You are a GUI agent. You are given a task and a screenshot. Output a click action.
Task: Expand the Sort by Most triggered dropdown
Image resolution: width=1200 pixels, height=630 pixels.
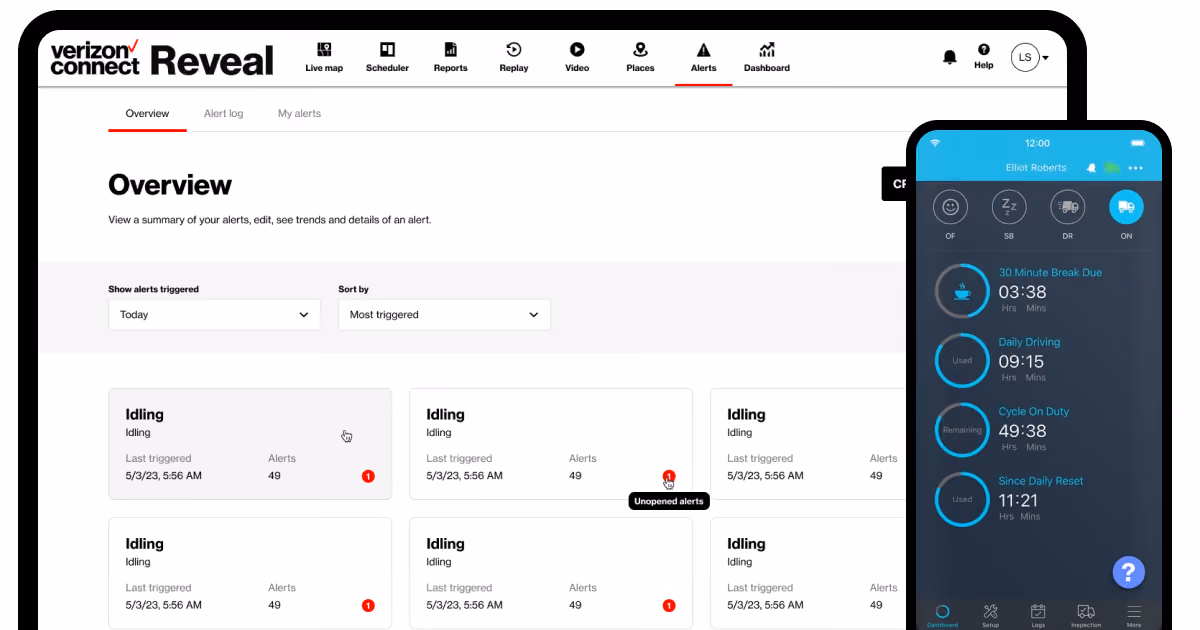click(x=444, y=314)
